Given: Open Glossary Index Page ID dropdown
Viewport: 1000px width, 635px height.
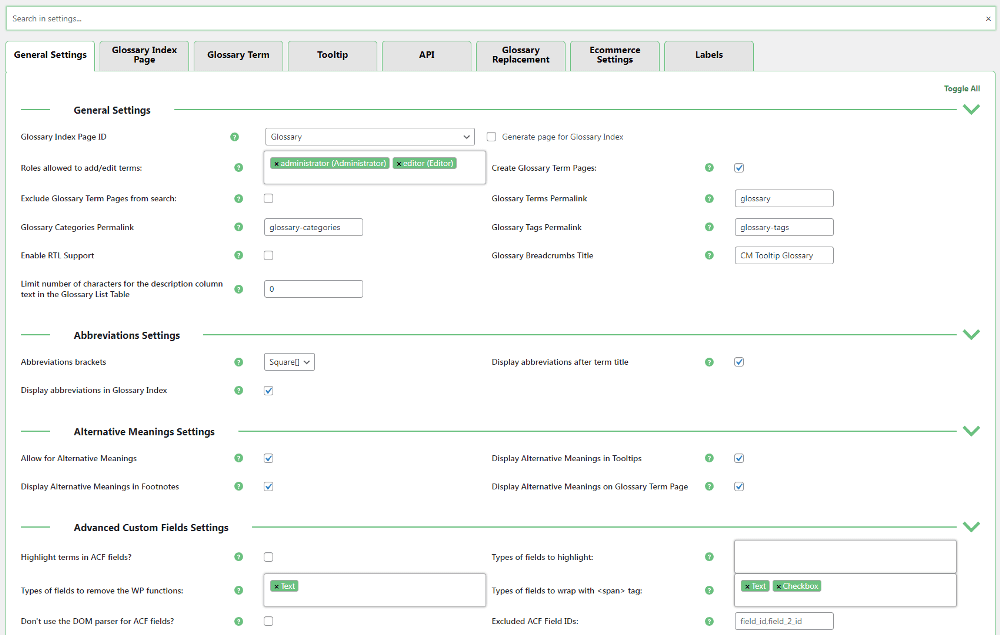Looking at the screenshot, I should point(370,137).
